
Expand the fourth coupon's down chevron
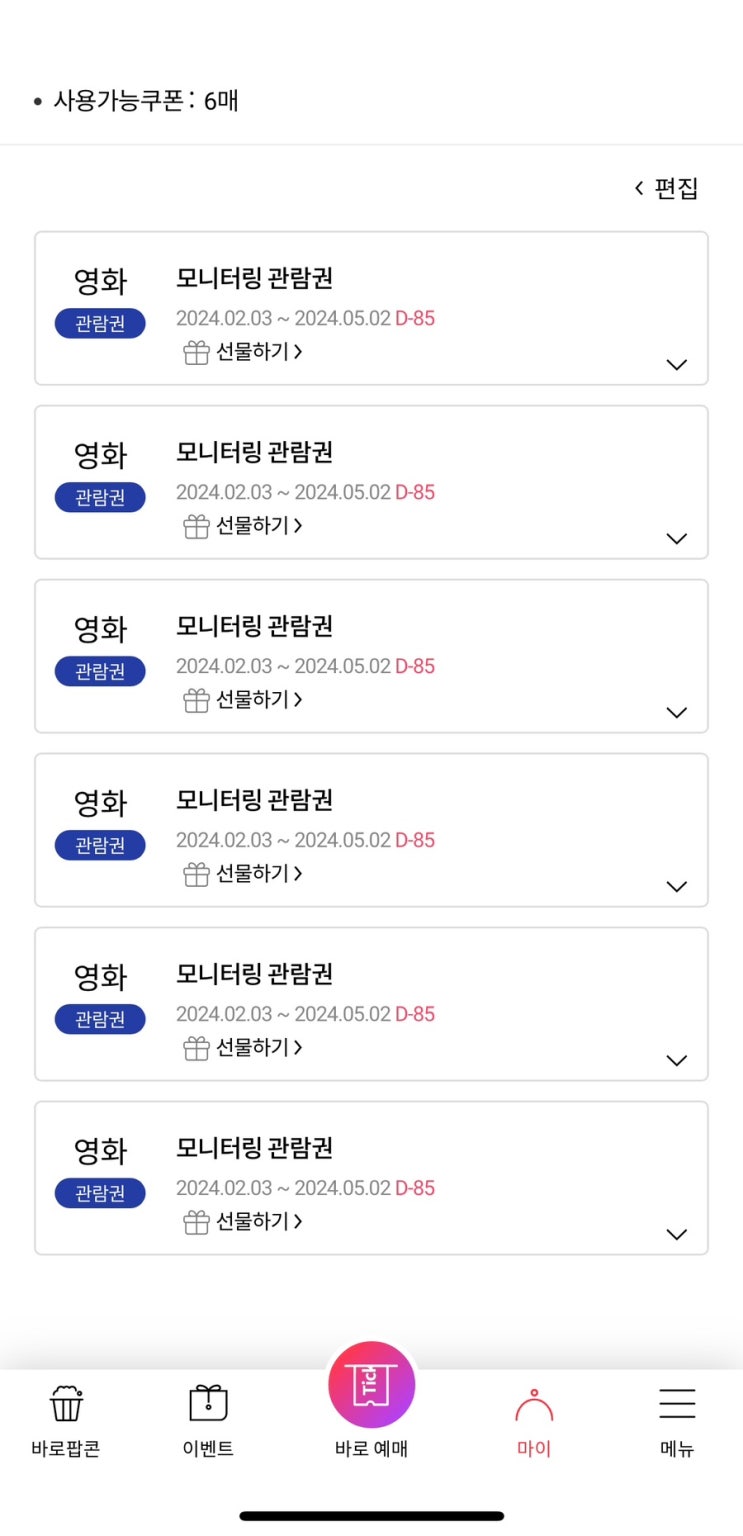(x=677, y=887)
